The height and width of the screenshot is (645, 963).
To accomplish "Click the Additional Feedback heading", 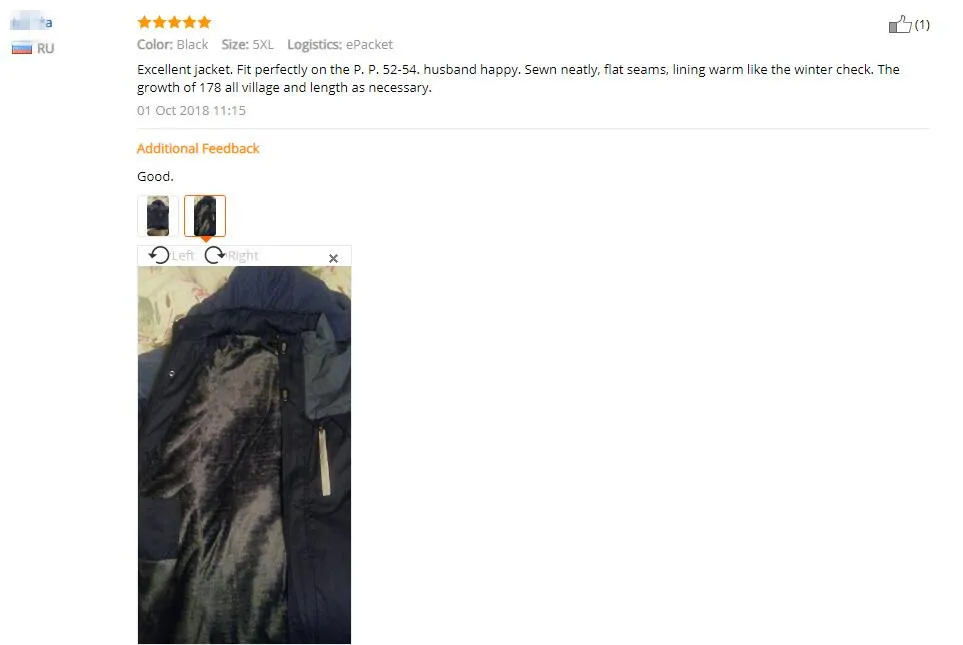I will click(198, 148).
